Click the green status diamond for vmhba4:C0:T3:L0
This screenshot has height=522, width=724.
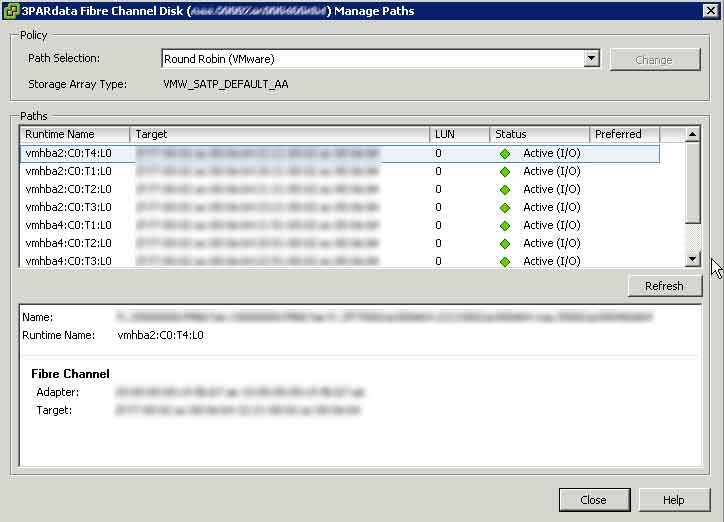tap(505, 262)
